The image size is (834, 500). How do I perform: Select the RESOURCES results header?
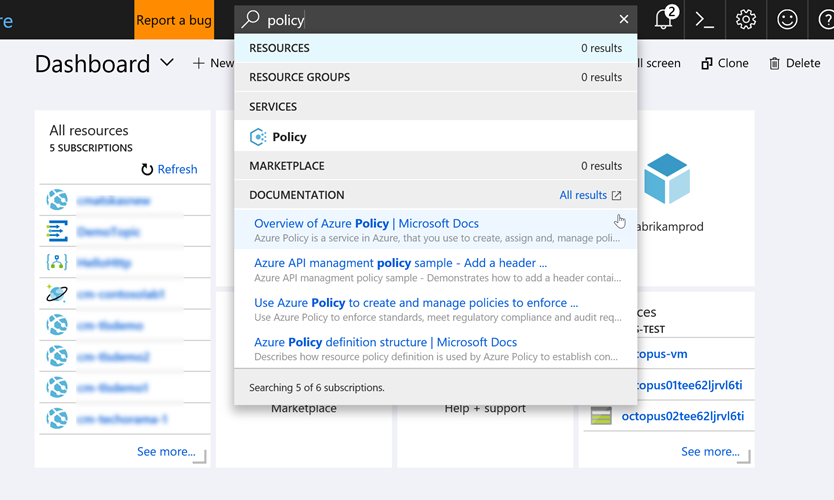[x=436, y=48]
